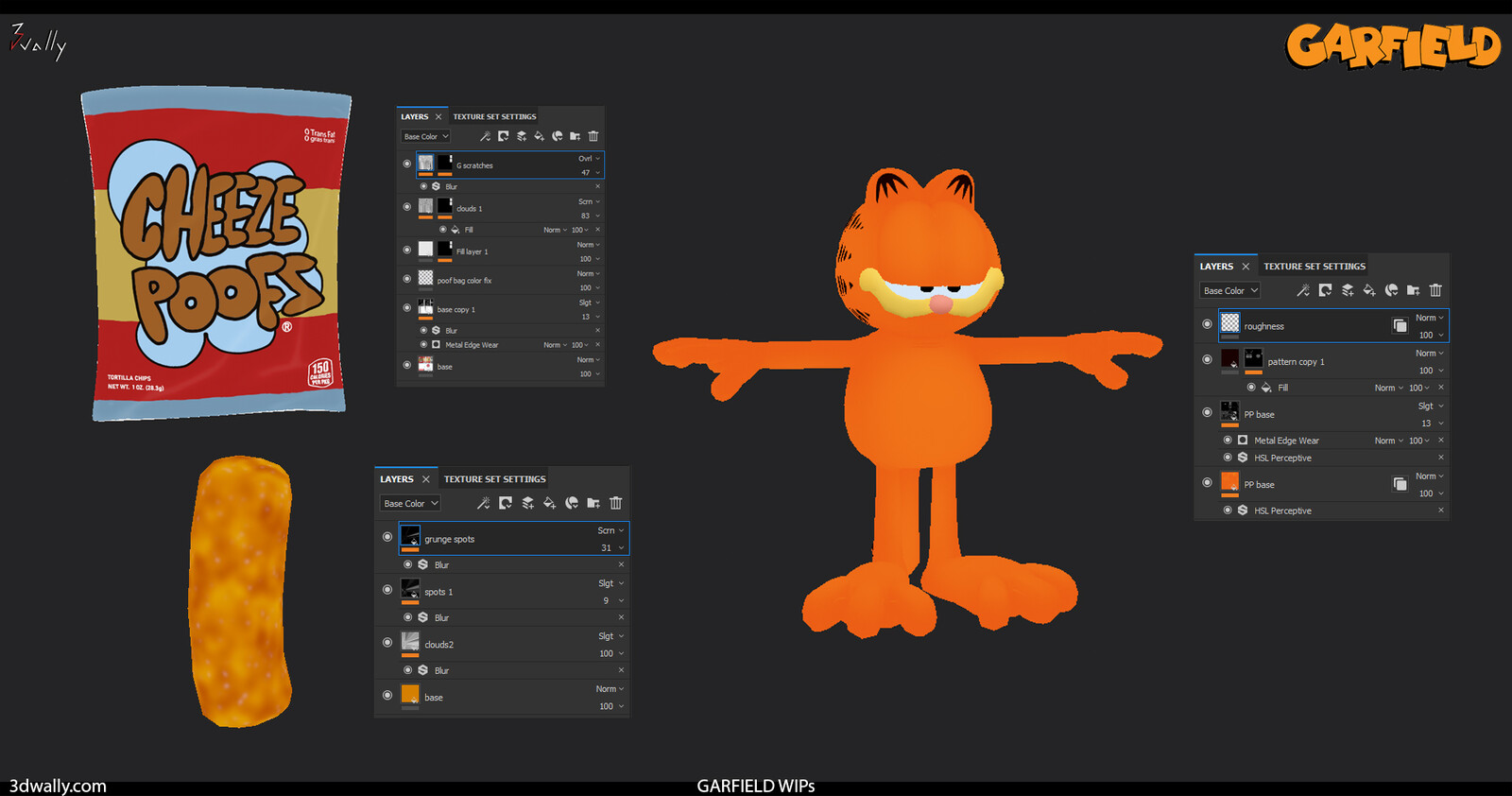
Task: Click Add layer icon in roughness layer panel
Action: 1348,290
